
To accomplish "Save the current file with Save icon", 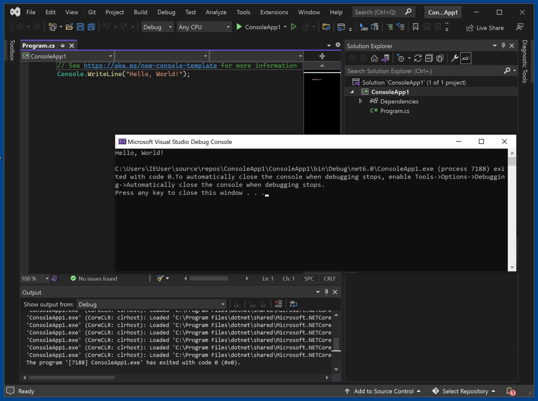I will [x=80, y=27].
